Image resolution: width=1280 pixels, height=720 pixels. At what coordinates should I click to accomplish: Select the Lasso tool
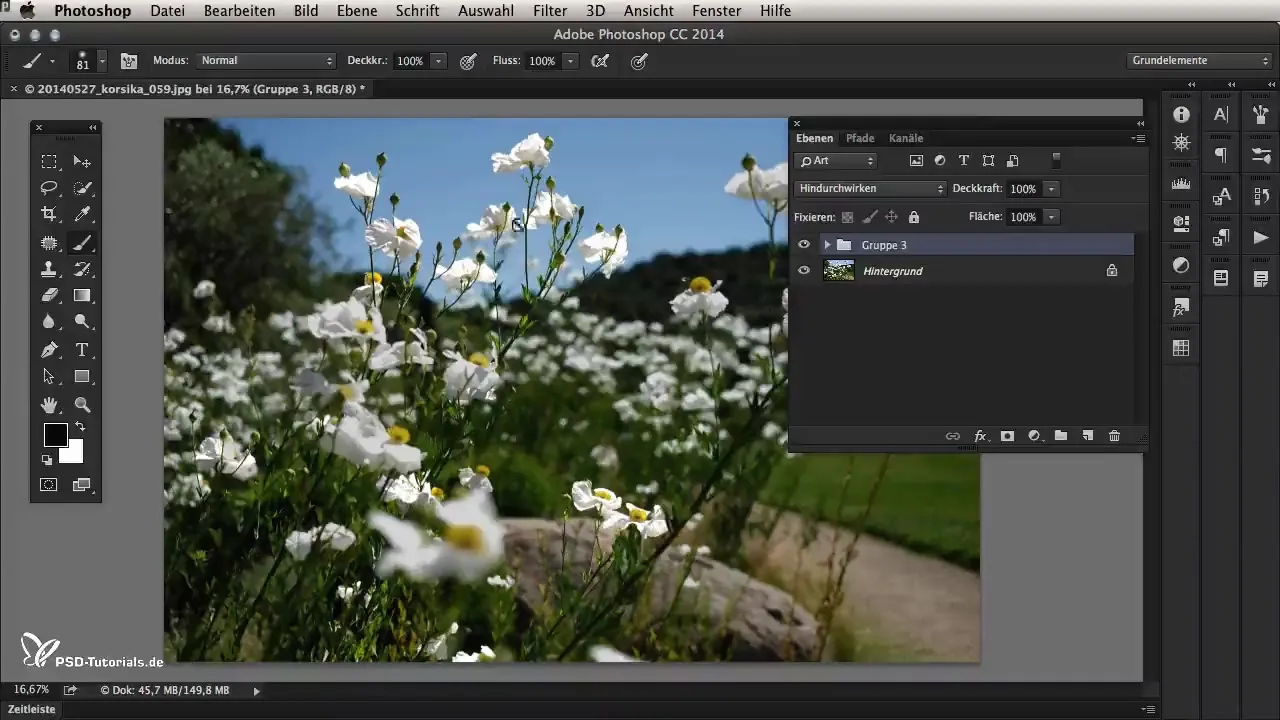[x=48, y=188]
